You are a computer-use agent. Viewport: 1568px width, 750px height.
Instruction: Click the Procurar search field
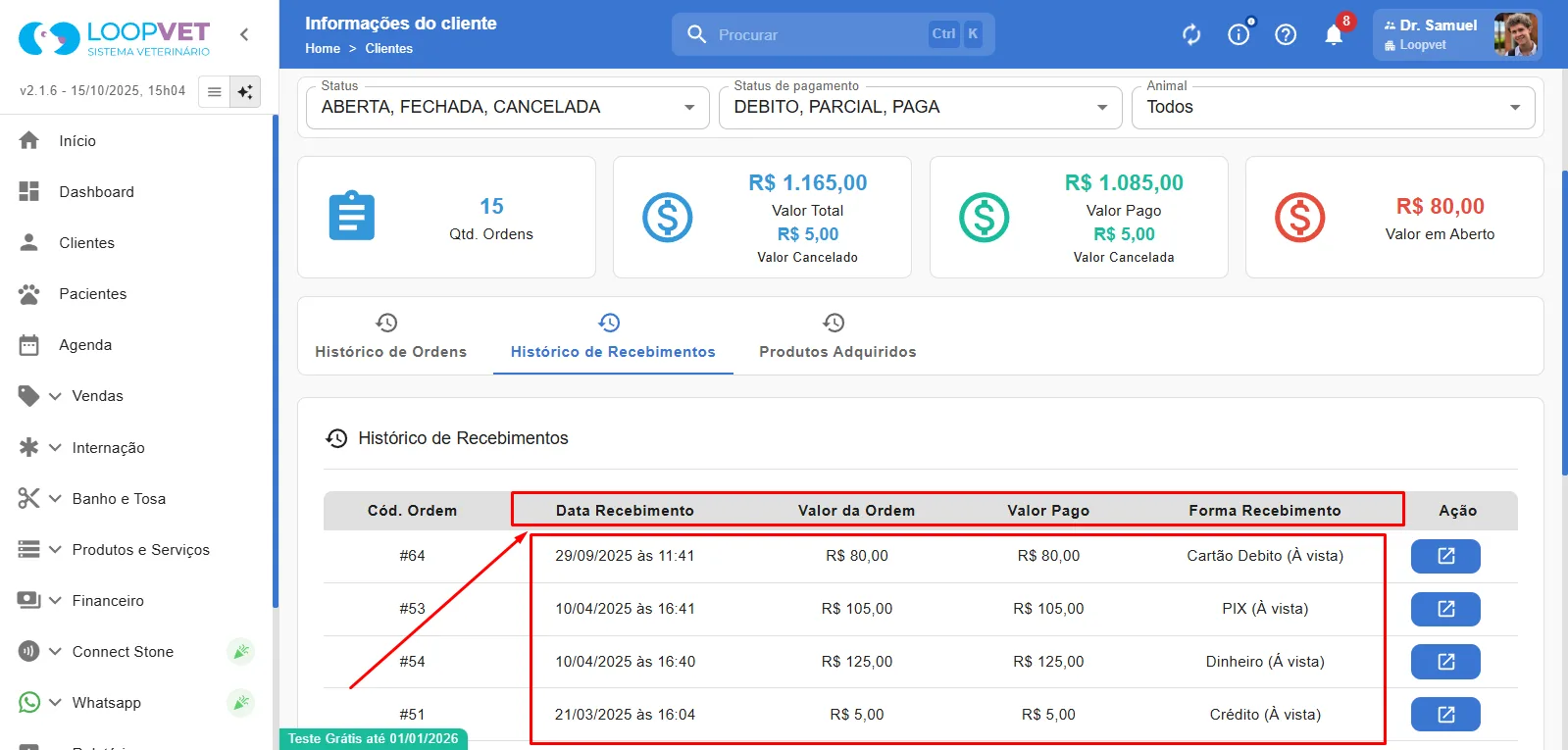pyautogui.click(x=834, y=34)
